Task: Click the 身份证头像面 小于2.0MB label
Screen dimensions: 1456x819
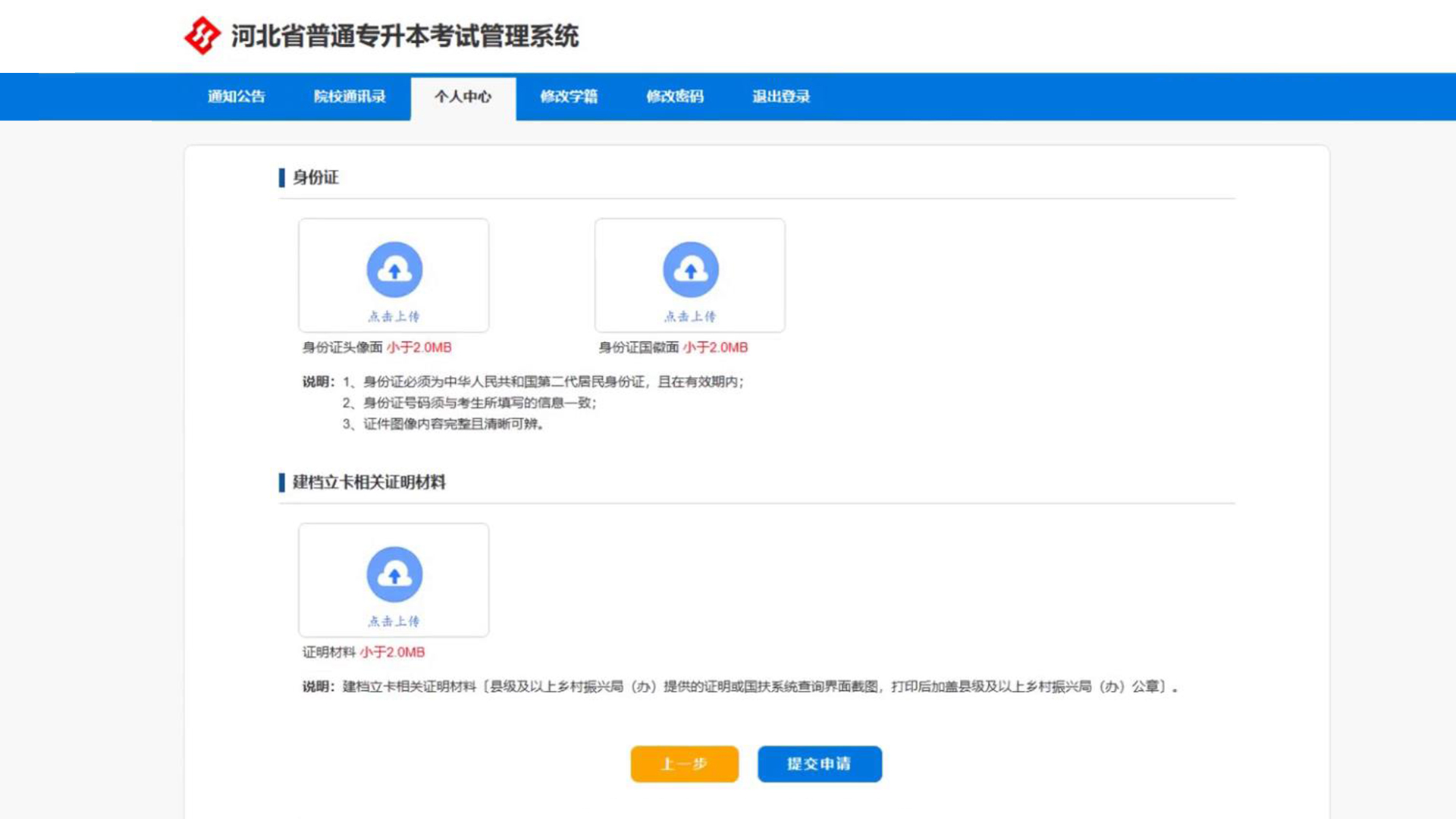Action: (x=377, y=347)
